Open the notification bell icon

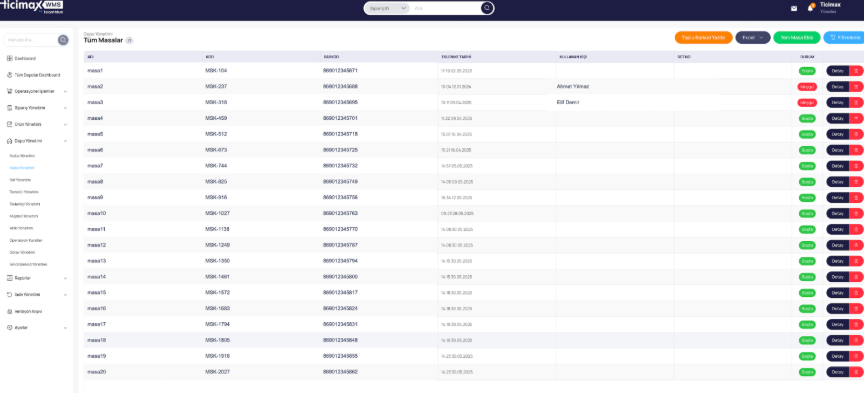[810, 8]
